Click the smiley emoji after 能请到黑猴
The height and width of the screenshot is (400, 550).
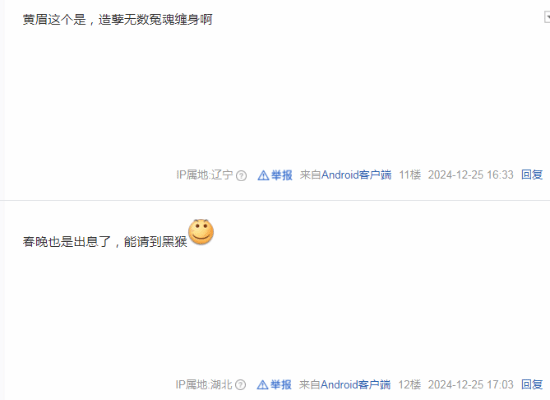[x=201, y=232]
